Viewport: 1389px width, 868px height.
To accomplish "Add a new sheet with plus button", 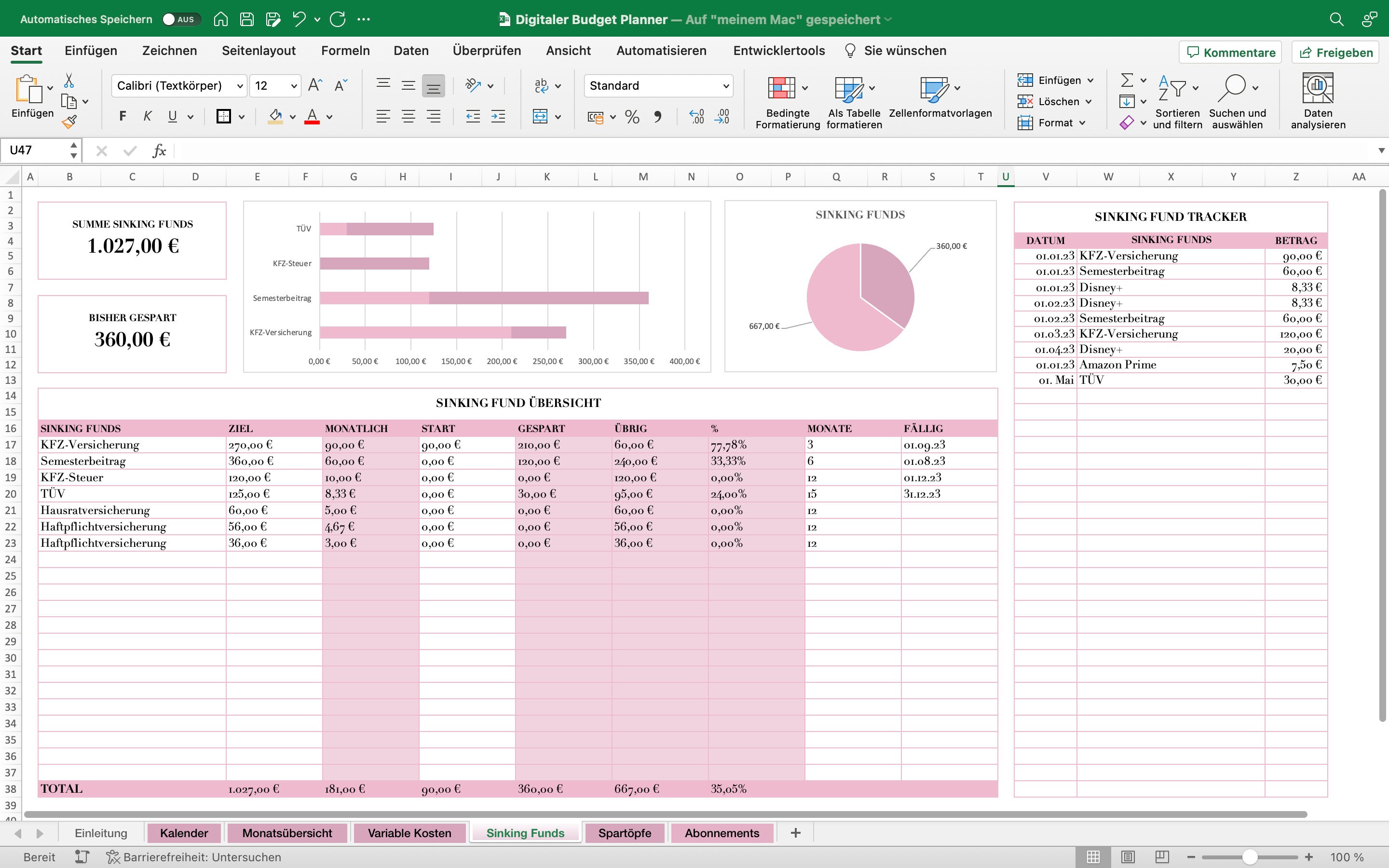I will point(795,833).
